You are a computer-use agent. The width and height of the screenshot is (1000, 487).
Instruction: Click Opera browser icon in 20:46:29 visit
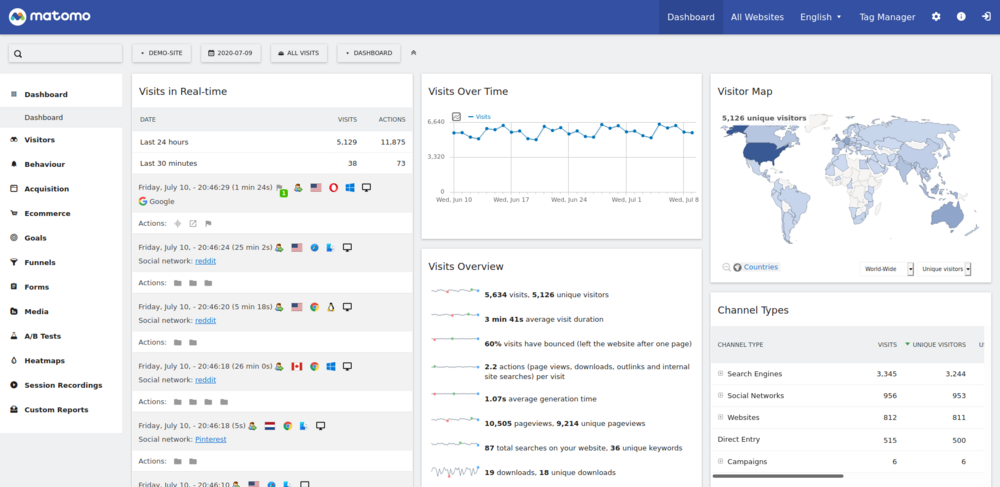[x=333, y=188]
